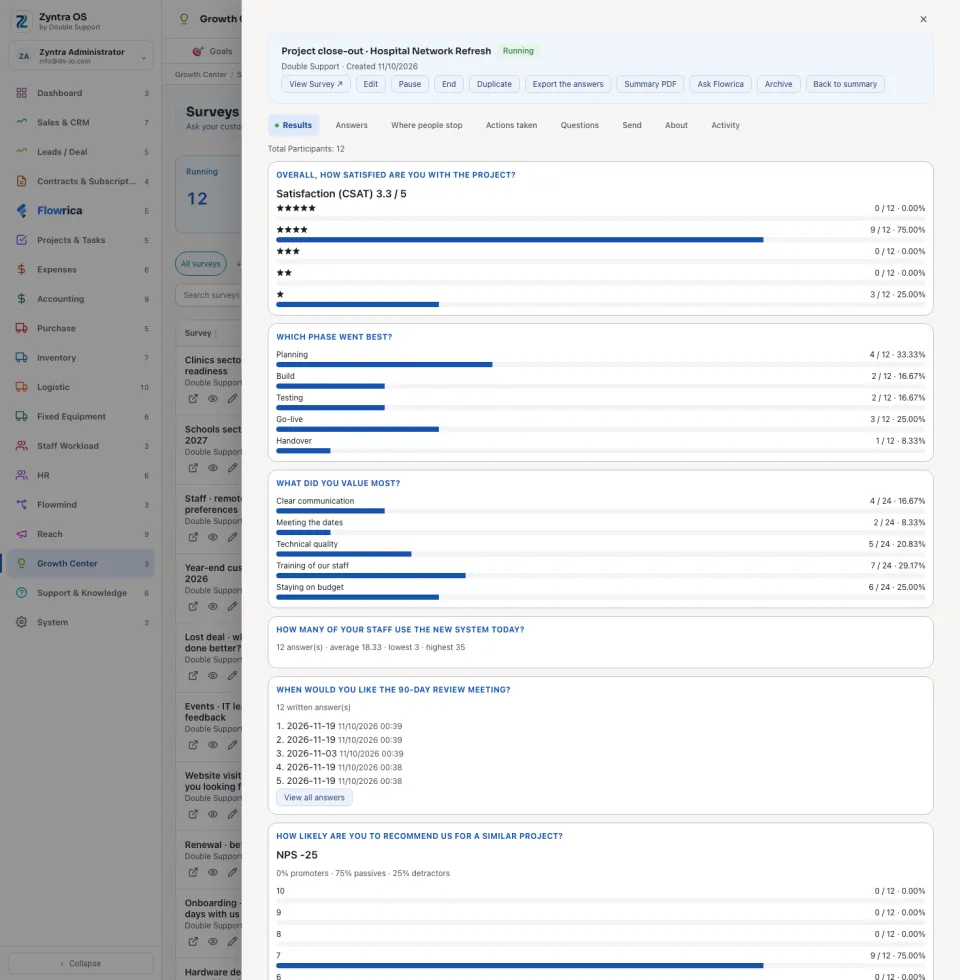This screenshot has height=980, width=960.
Task: Open external link icon for Clinics survey
Action: click(193, 399)
